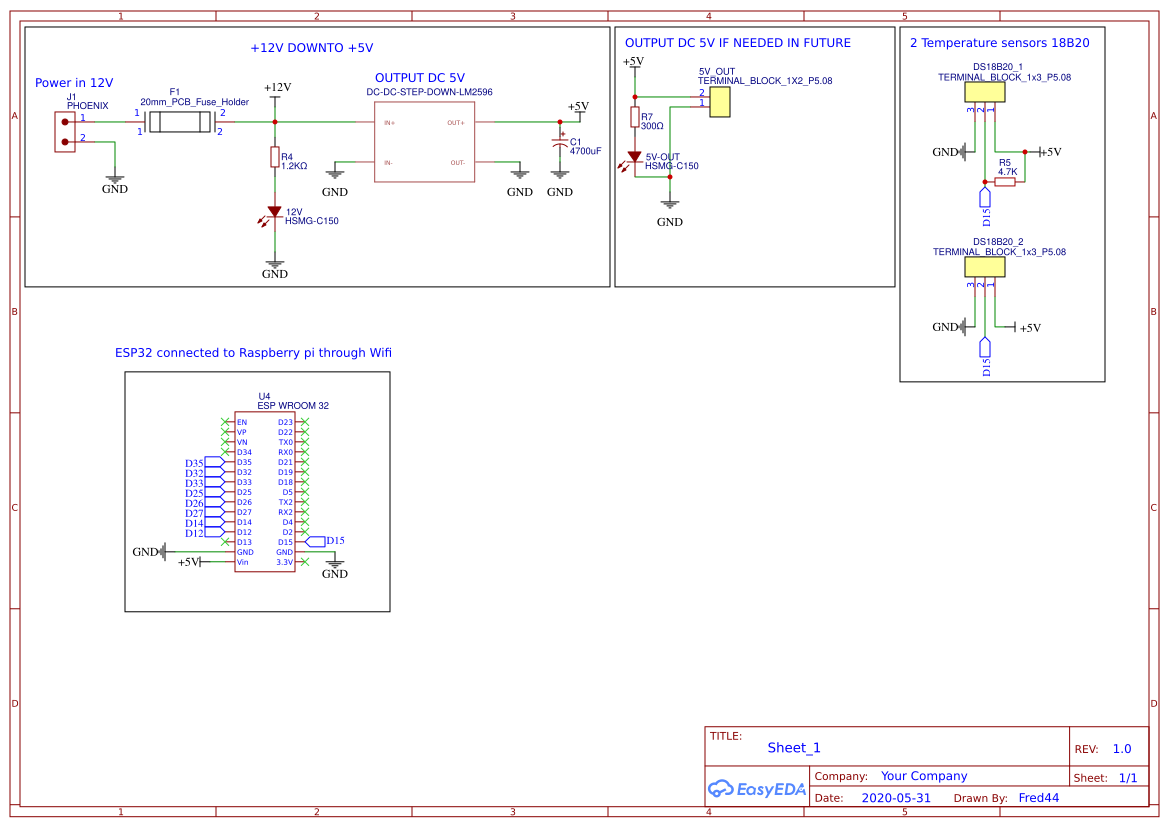
Task: Click the 'D34' pin label on ESP32
Action: point(245,452)
